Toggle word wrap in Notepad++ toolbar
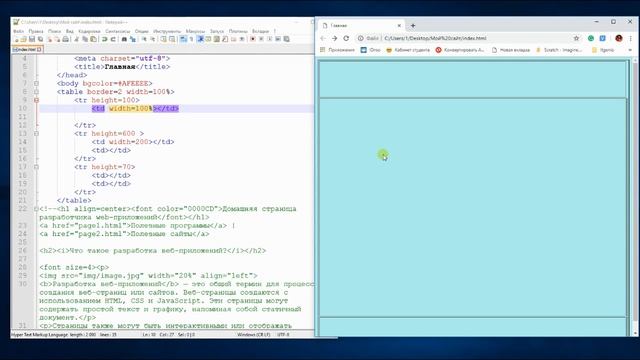This screenshot has height=360, width=640. pos(183,39)
